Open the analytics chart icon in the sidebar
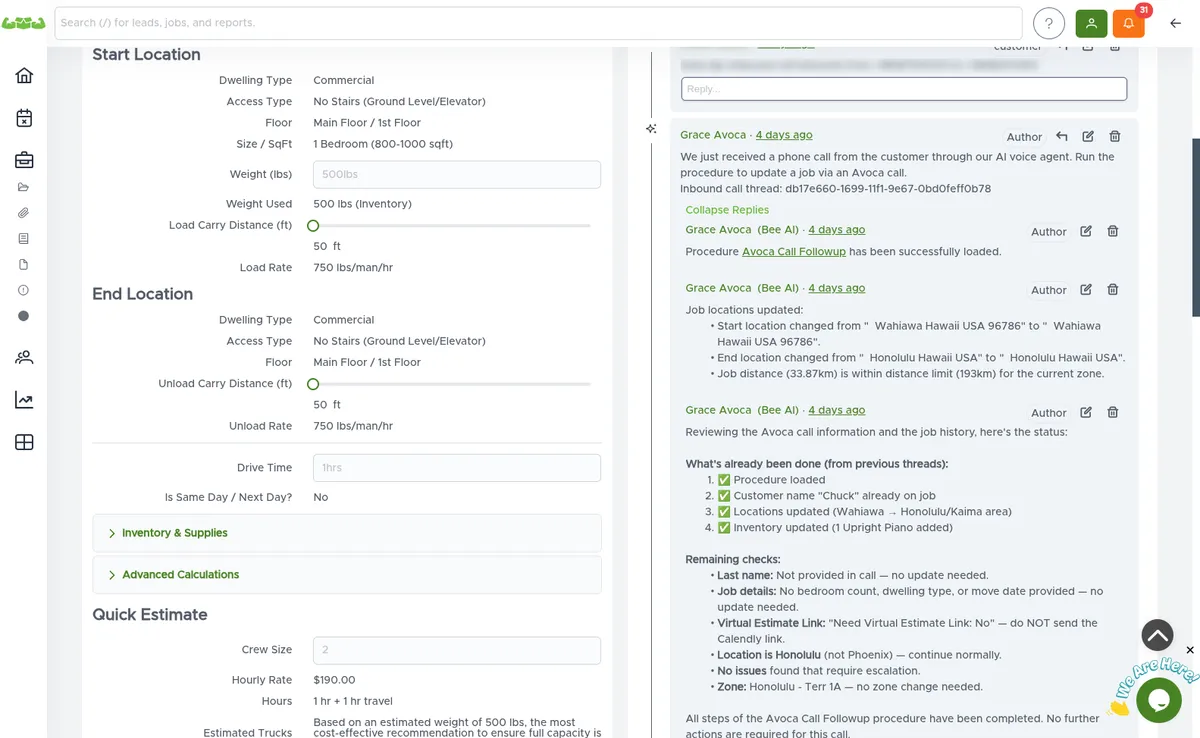The width and height of the screenshot is (1200, 738). [23, 399]
